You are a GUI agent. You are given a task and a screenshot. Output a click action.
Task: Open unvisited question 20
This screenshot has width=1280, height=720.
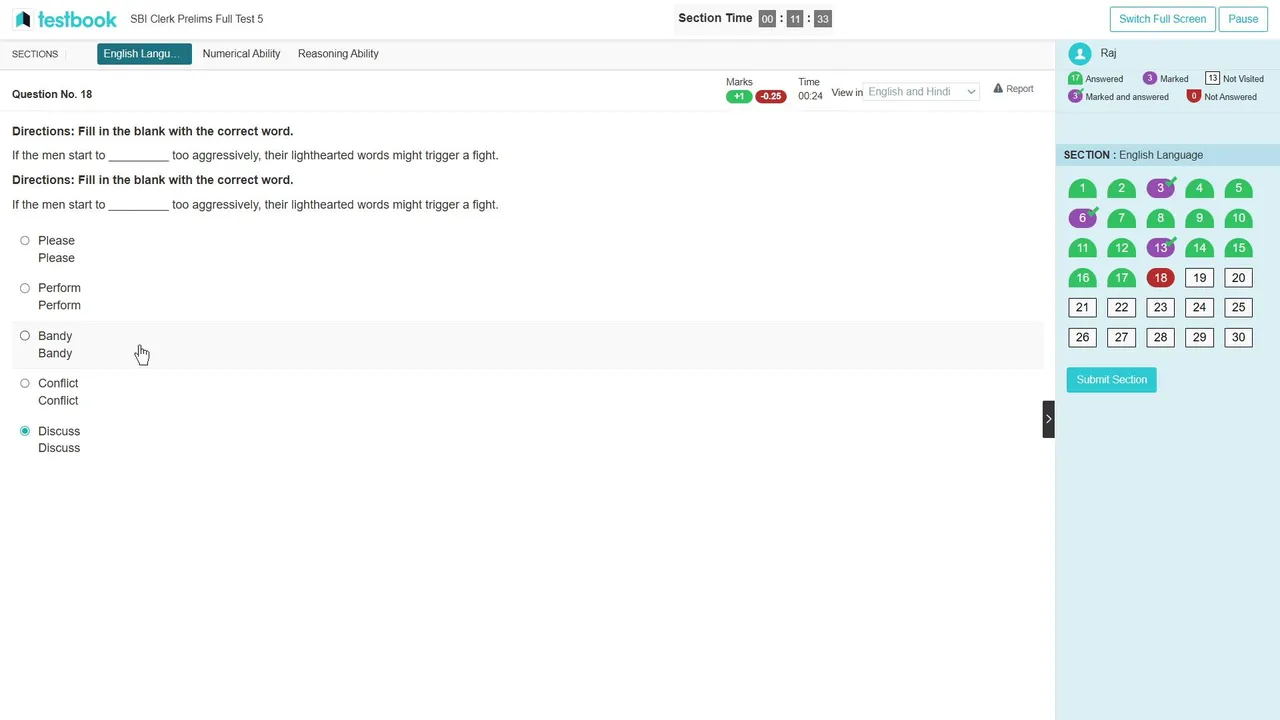click(1238, 278)
